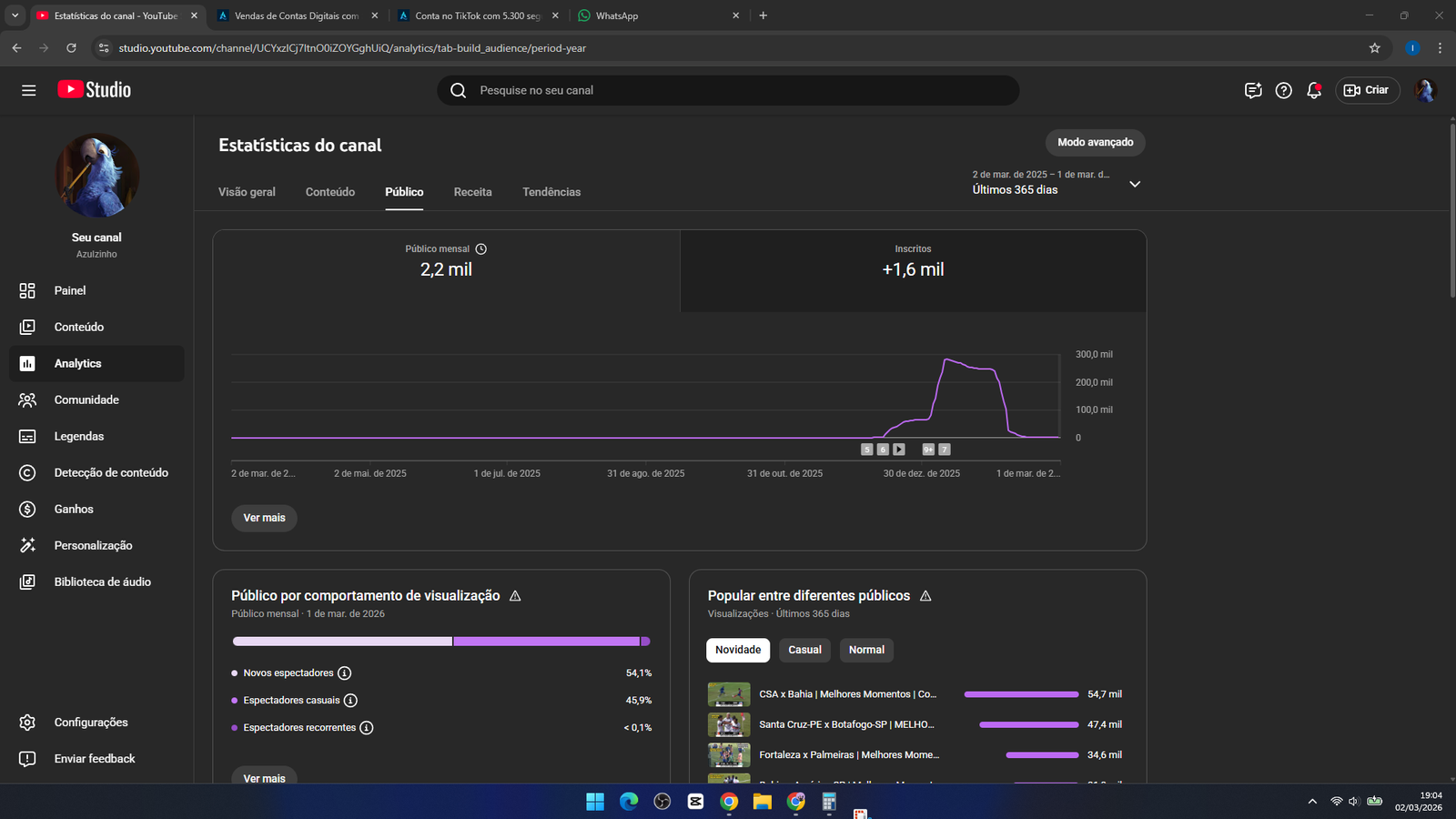Select the Normal audience filter chip
Viewport: 1456px width, 819px height.
(866, 650)
